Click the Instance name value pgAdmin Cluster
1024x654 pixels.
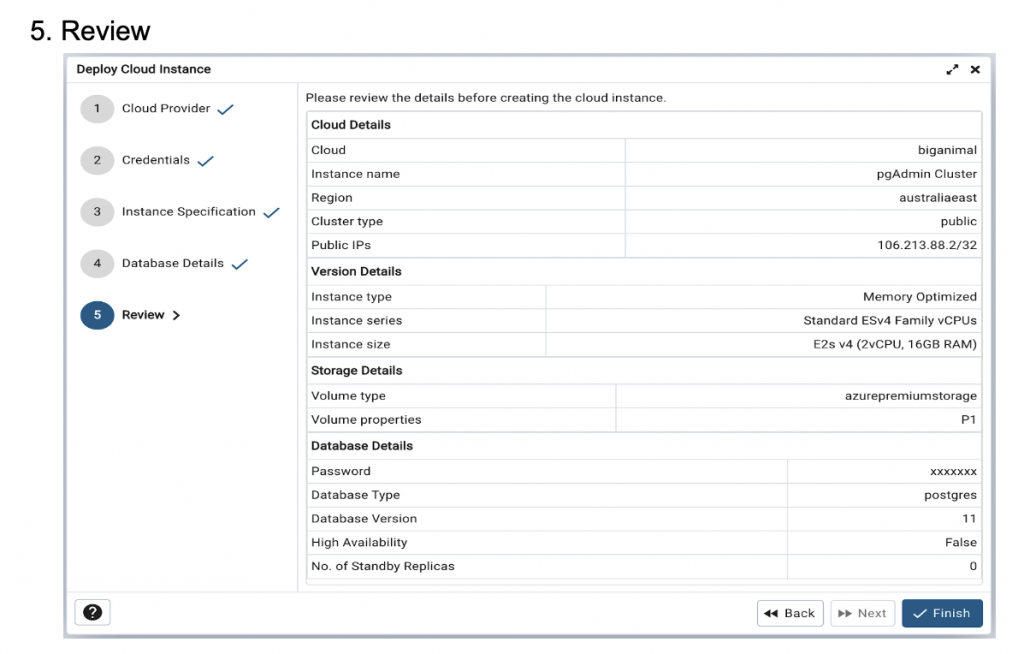pos(927,174)
